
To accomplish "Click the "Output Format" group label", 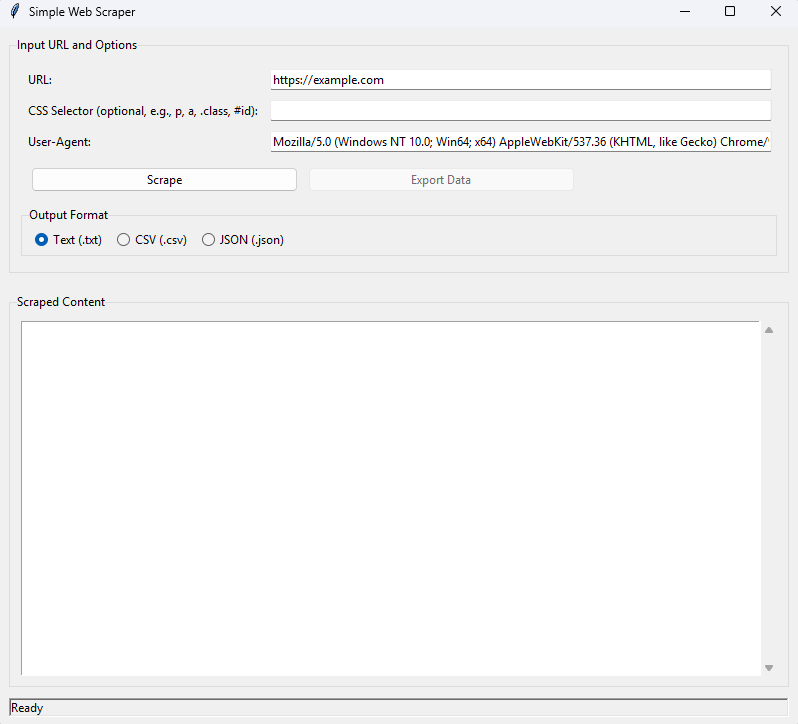I will [69, 215].
